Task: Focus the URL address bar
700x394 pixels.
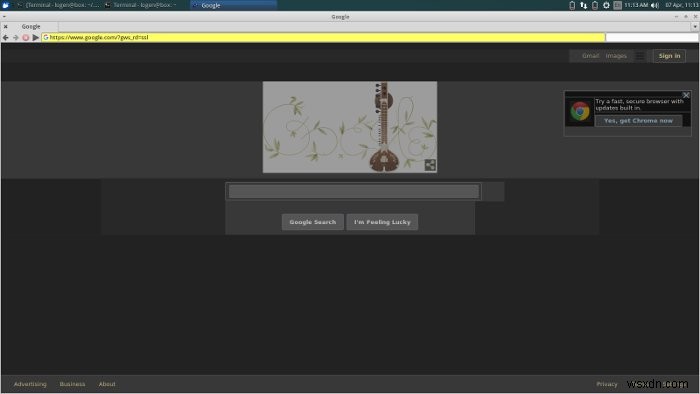Action: 324,37
